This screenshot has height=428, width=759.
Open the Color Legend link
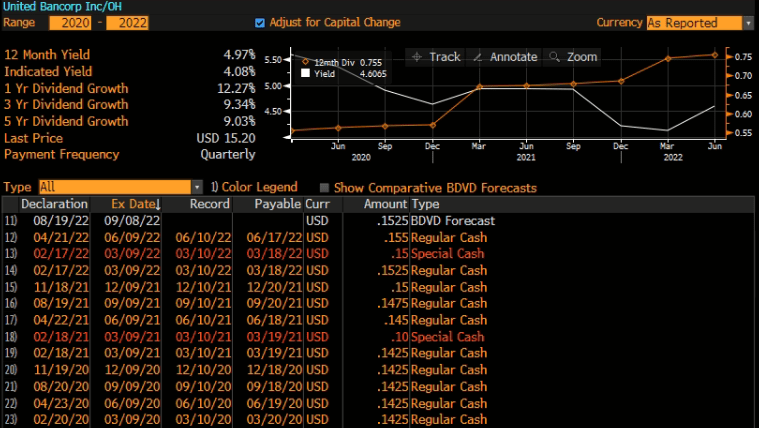point(253,187)
